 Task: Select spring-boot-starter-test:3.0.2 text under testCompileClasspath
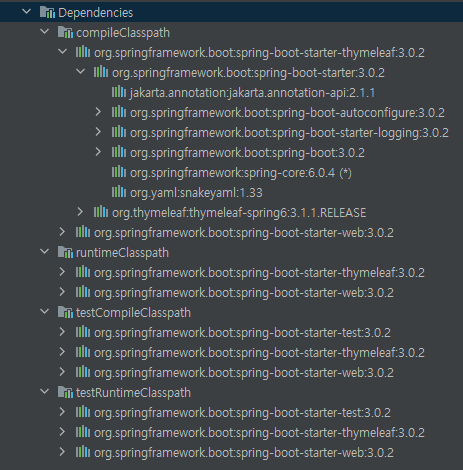click(x=242, y=333)
